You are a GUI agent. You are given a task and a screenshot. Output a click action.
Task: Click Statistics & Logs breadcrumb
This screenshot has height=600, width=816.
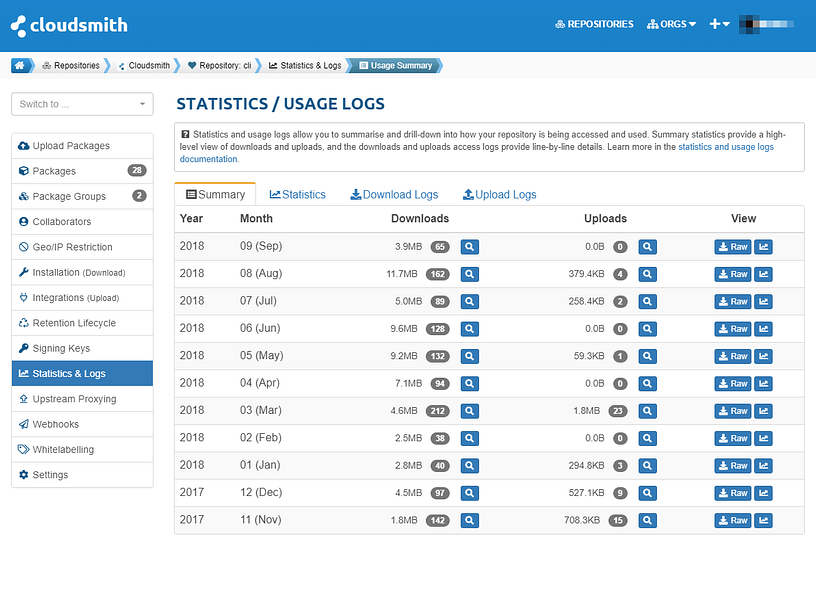pyautogui.click(x=305, y=66)
